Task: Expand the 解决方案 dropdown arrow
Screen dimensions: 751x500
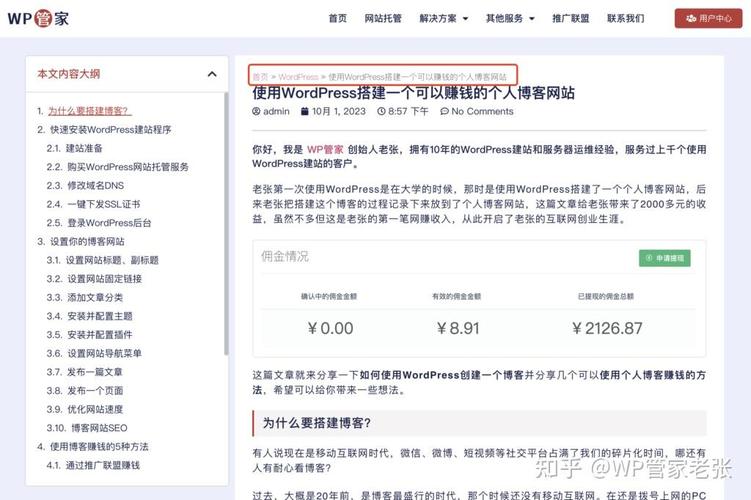Action: [465, 19]
